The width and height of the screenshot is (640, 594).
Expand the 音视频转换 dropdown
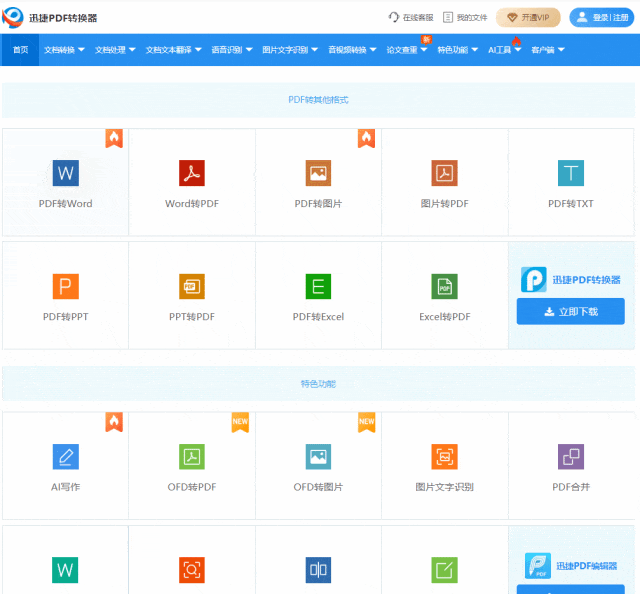352,50
